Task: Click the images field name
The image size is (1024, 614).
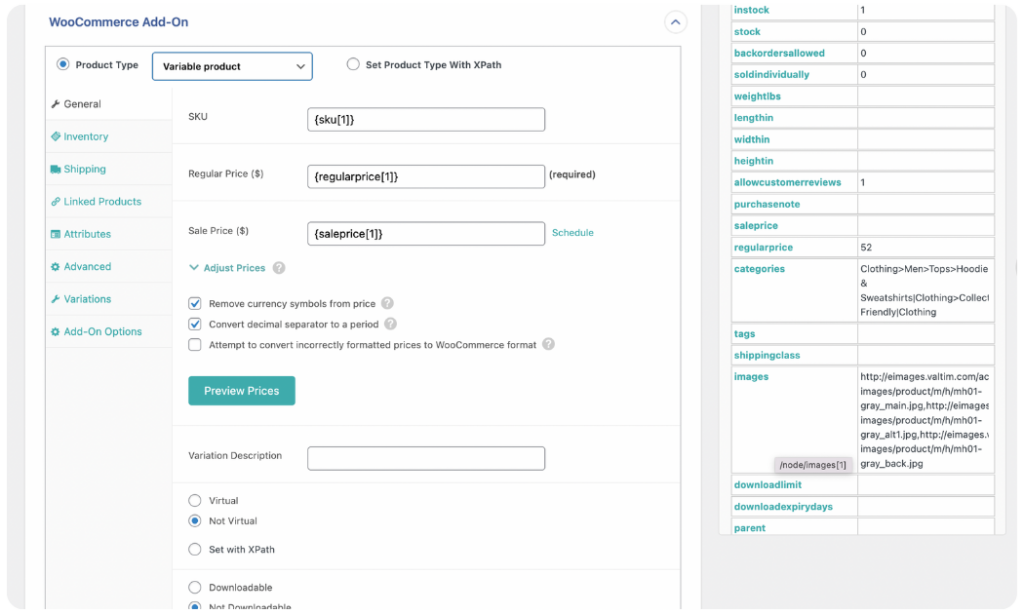Action: (751, 377)
